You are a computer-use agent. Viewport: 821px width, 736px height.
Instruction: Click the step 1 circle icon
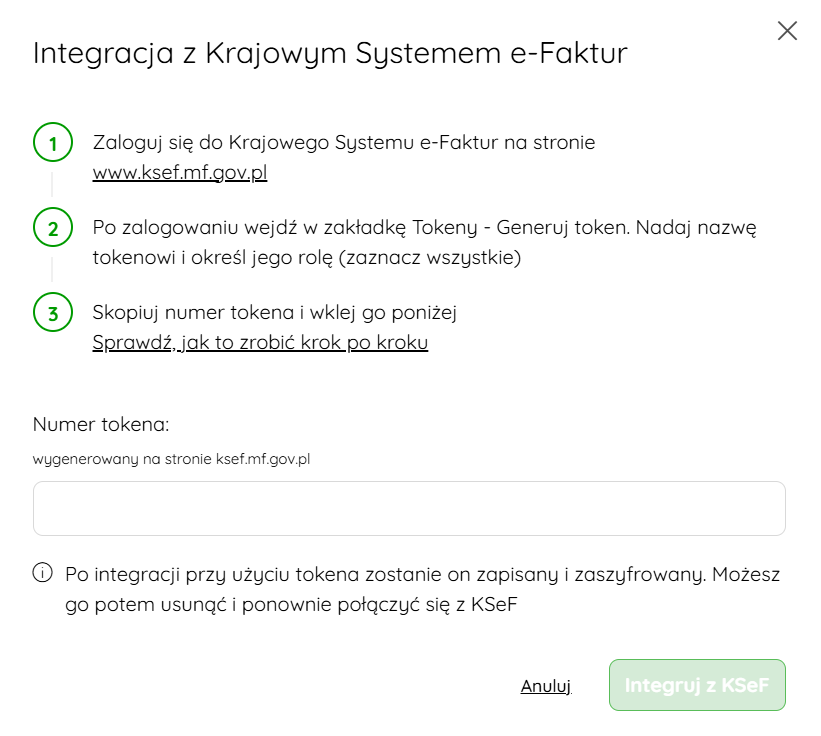click(53, 143)
